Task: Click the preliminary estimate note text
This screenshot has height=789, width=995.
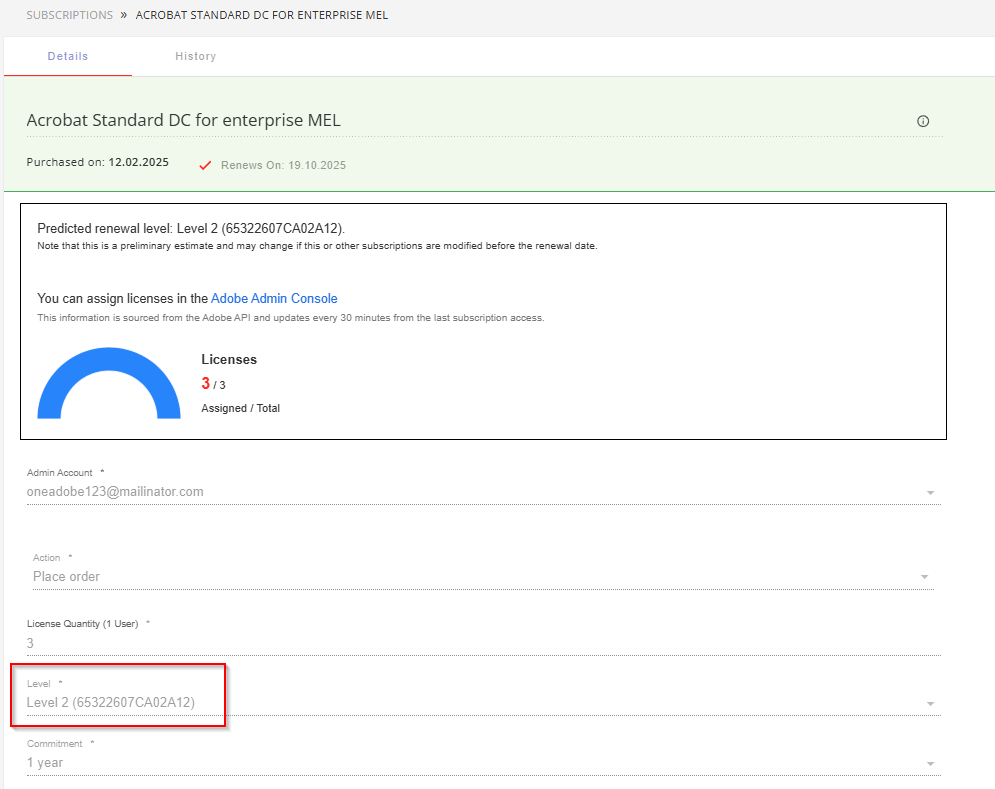Action: [x=317, y=246]
